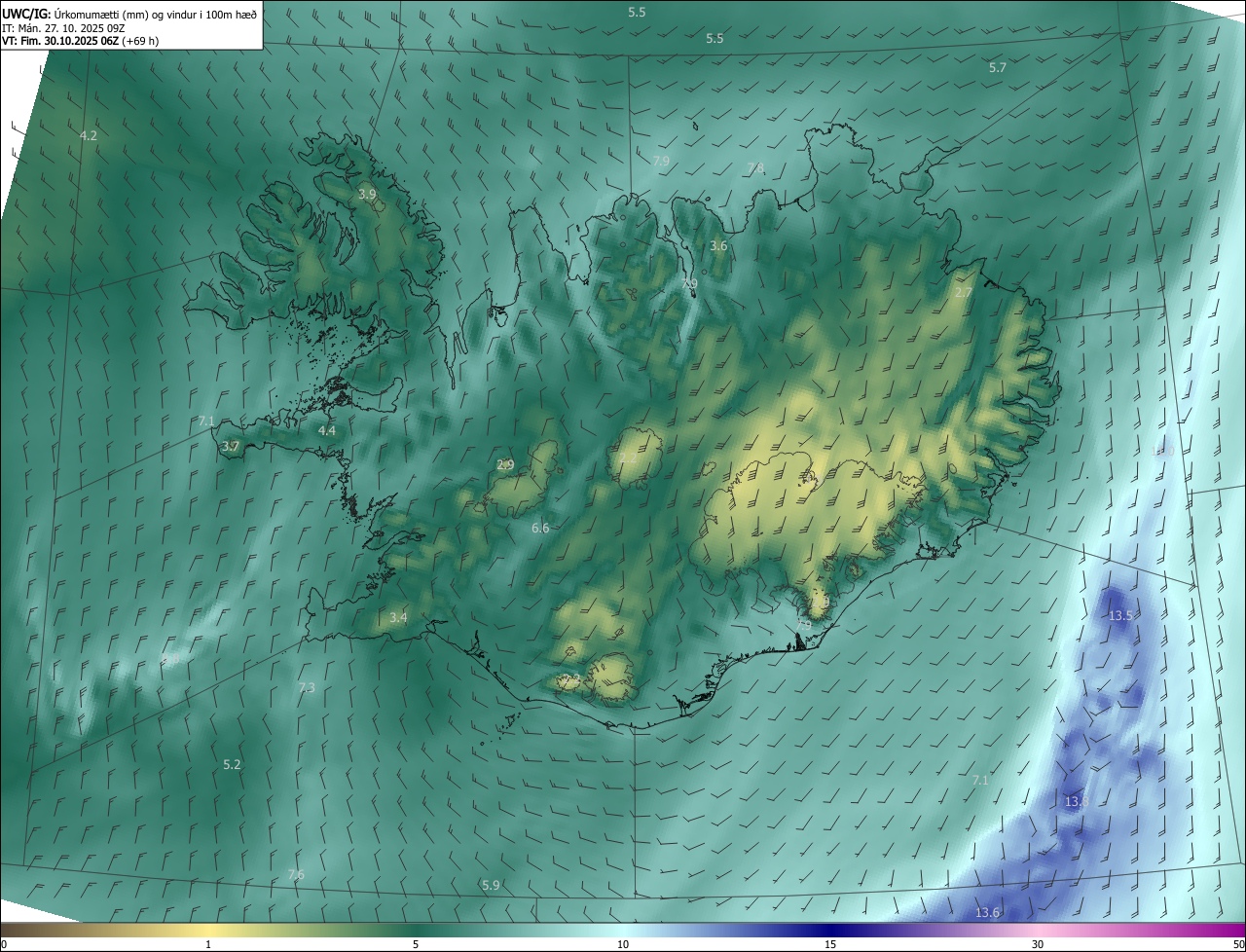Click the title line 'UWC/IG: Úrkomumætti (mm) og vindur'
The width and height of the screenshot is (1246, 952).
(x=129, y=13)
